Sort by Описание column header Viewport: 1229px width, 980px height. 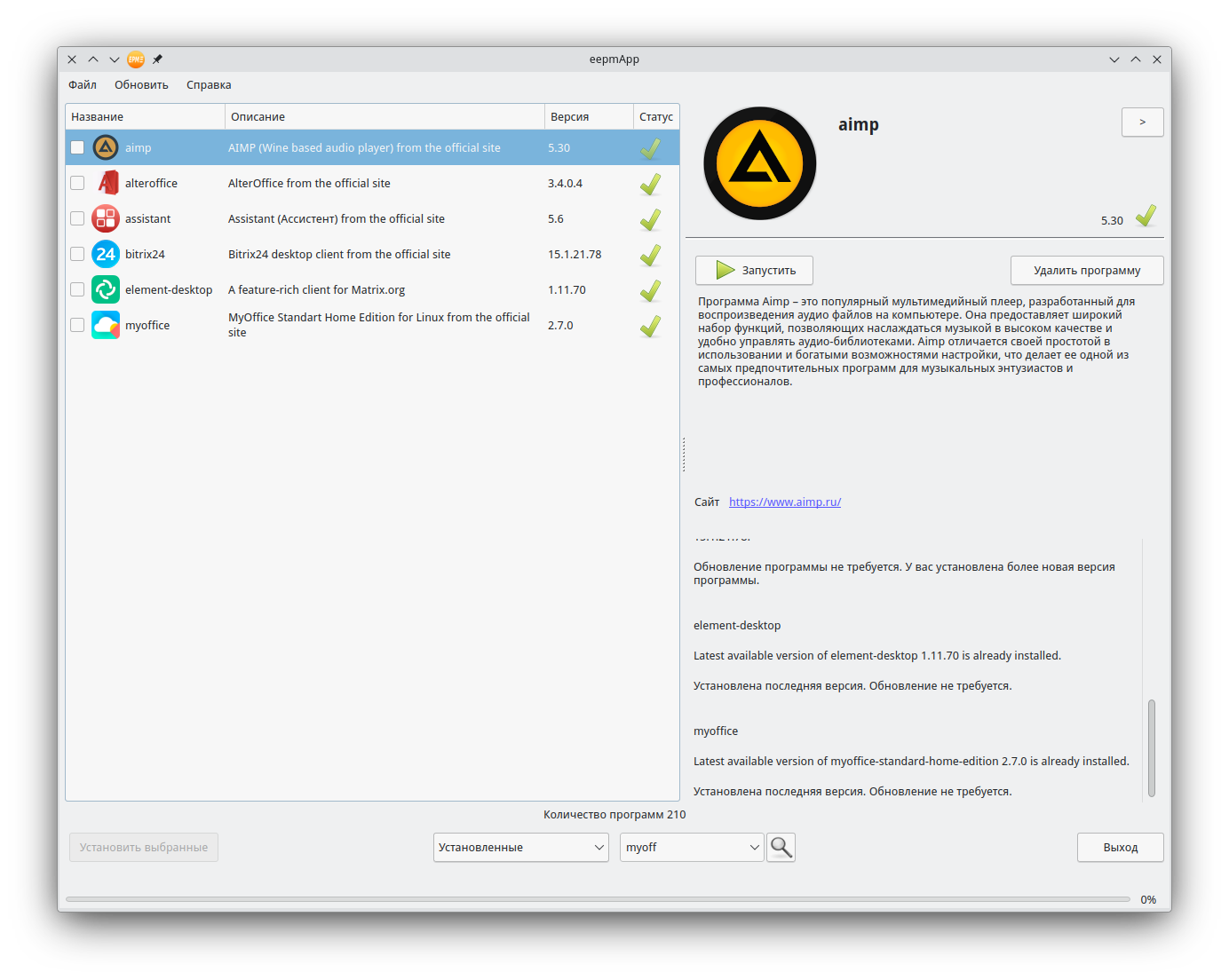coord(385,116)
